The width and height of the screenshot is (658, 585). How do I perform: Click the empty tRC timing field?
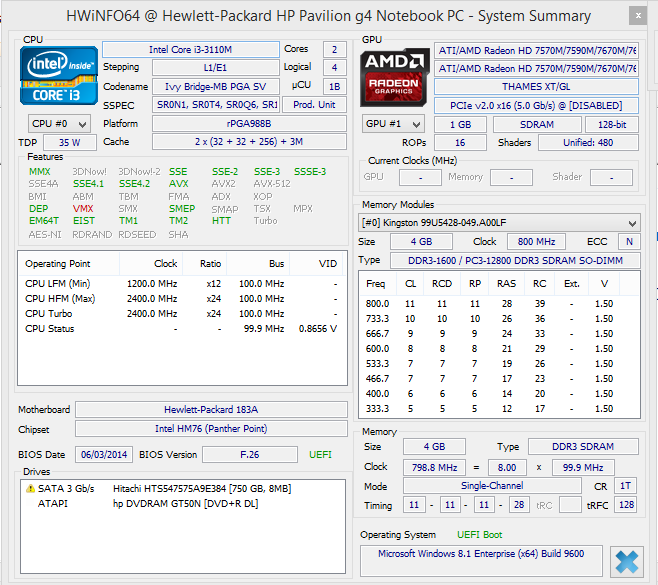(x=570, y=505)
